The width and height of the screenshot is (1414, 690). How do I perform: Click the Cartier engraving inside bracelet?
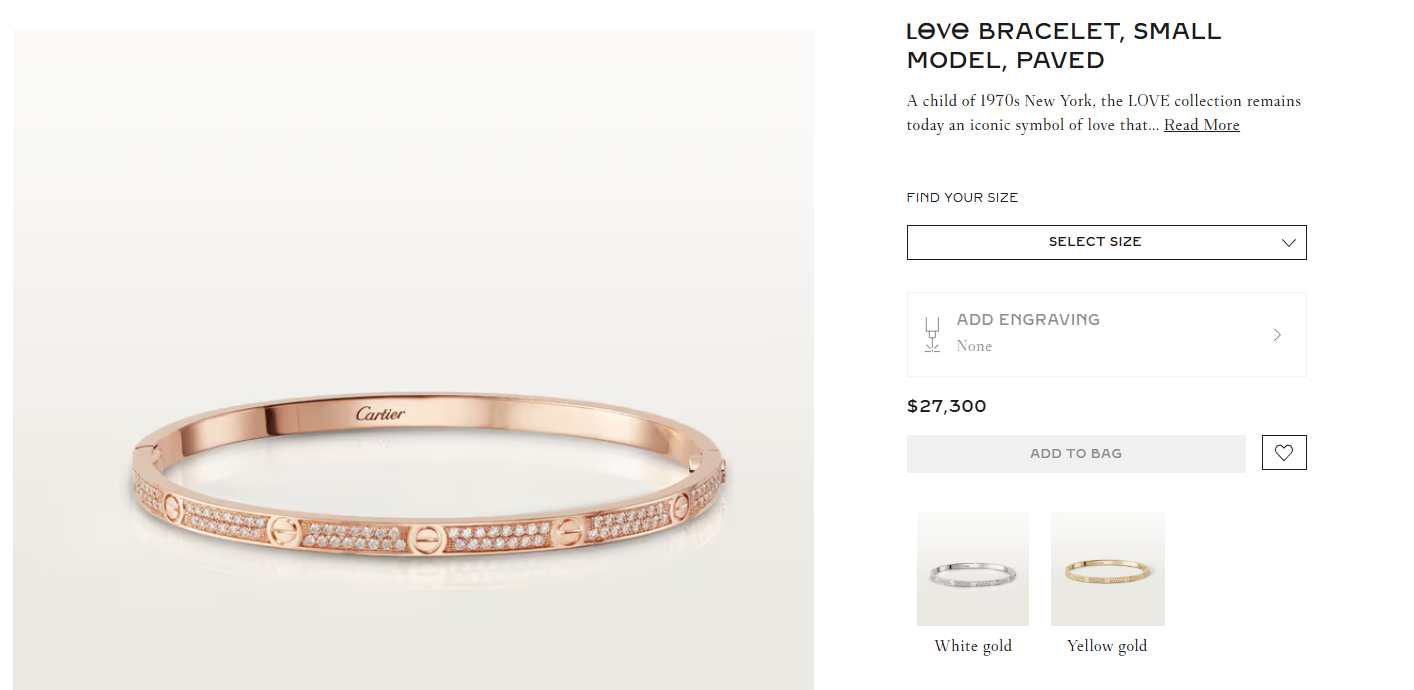point(381,413)
